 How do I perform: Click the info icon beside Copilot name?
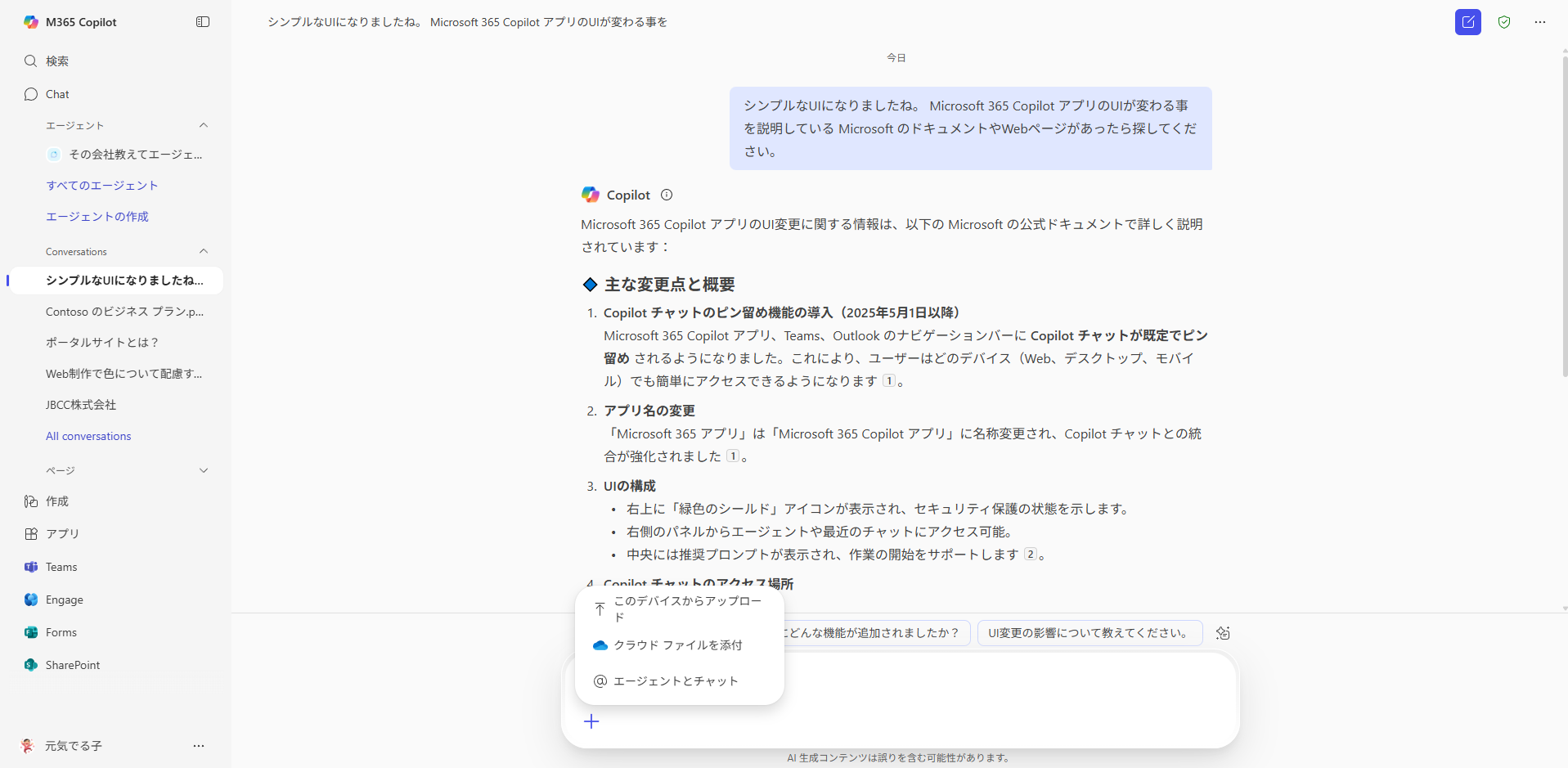tap(667, 195)
